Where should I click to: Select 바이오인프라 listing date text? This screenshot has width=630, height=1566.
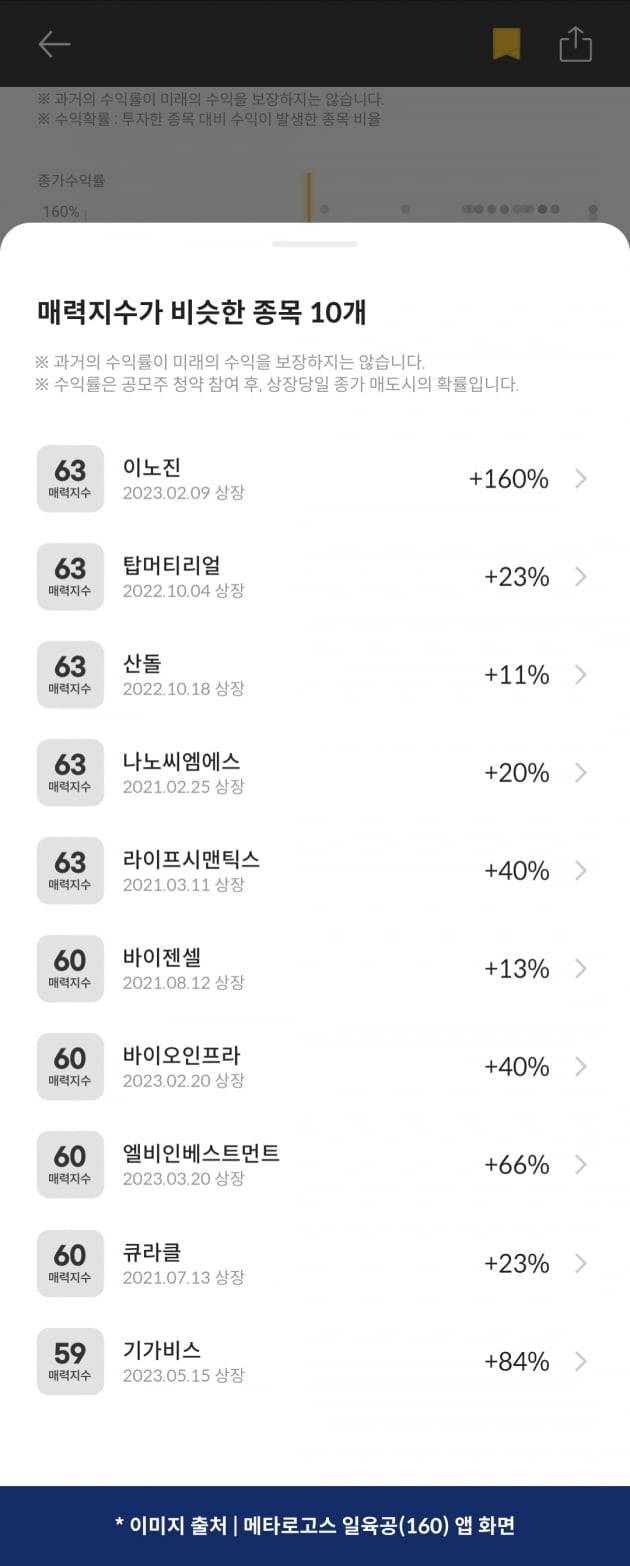click(183, 1081)
